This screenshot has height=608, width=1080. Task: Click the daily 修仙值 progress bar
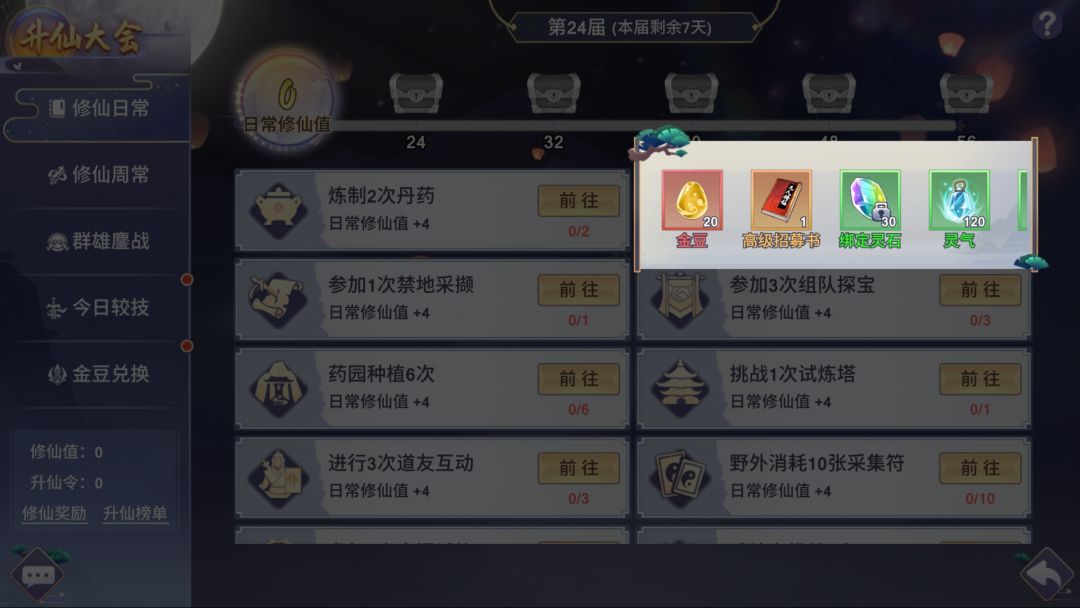[x=644, y=126]
